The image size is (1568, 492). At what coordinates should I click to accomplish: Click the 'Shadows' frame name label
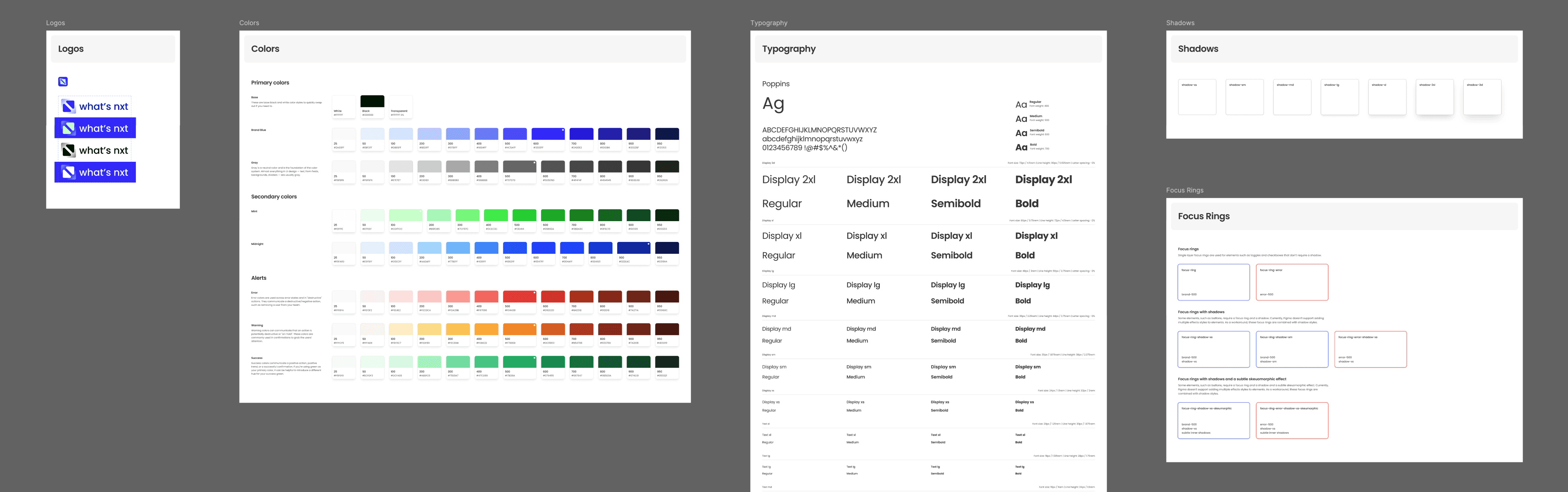(x=1180, y=23)
